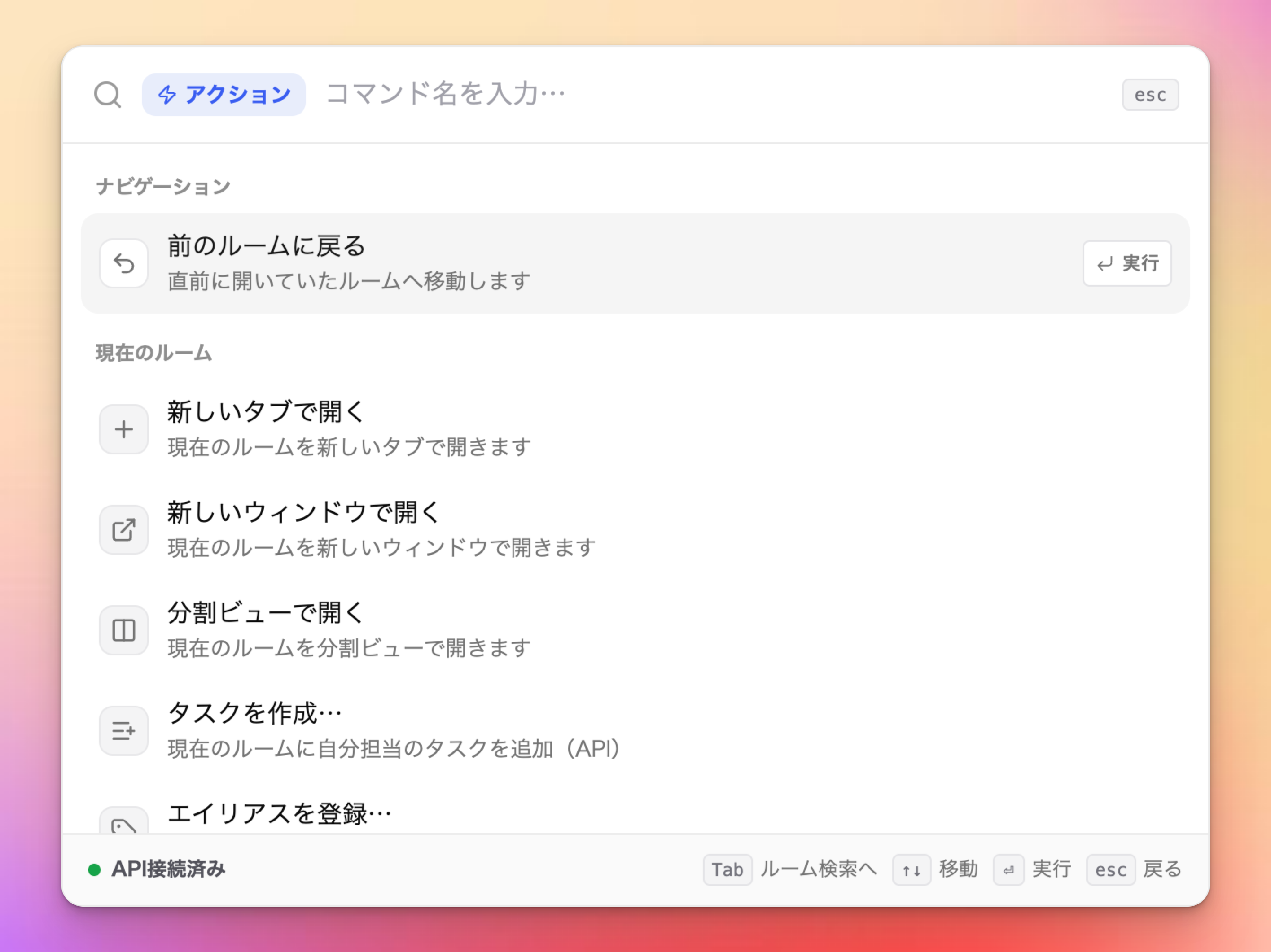Click the アクション mode chip
Image resolution: width=1271 pixels, height=952 pixels.
tap(224, 94)
